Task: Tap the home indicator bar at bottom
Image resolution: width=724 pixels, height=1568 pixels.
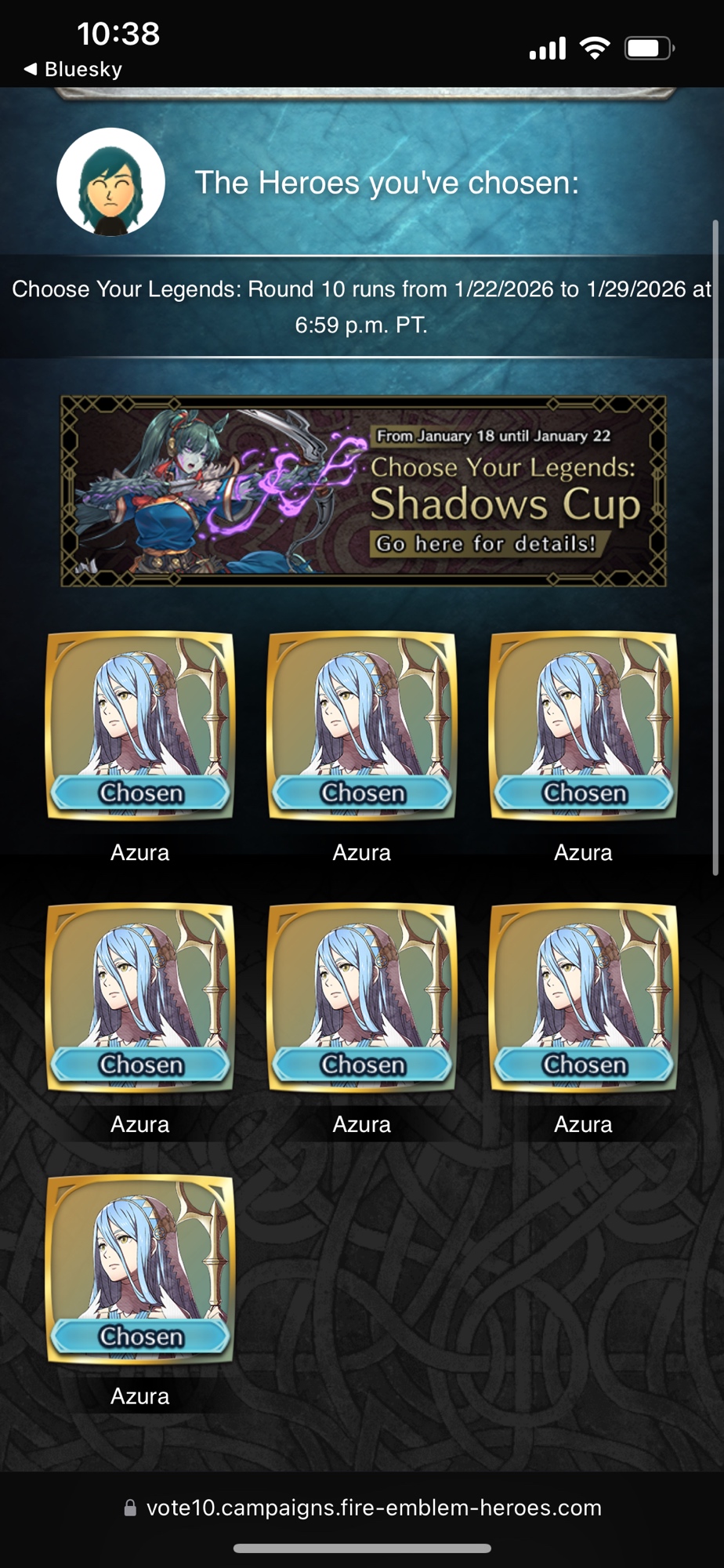Action: coord(362,1548)
